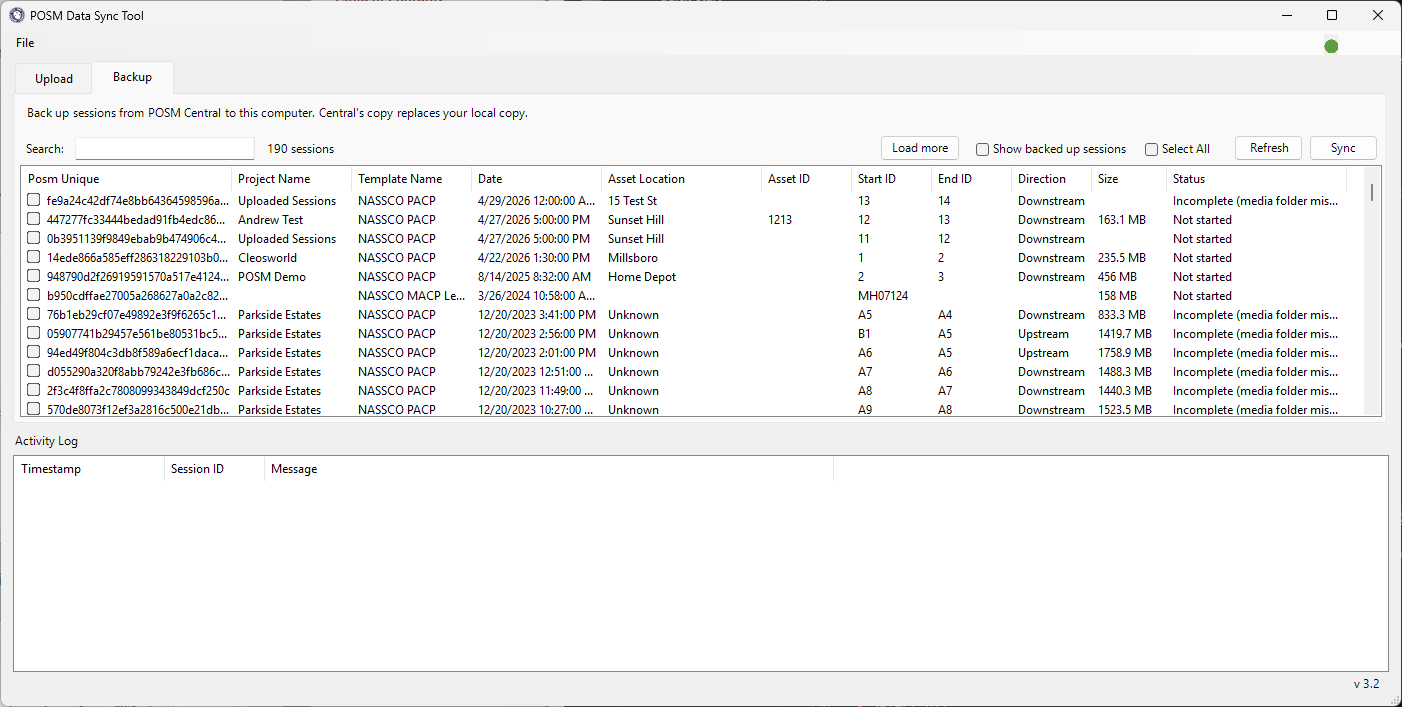Click the 12/20/2023 2:56:00 PM date cell
1402x707 pixels.
point(537,334)
